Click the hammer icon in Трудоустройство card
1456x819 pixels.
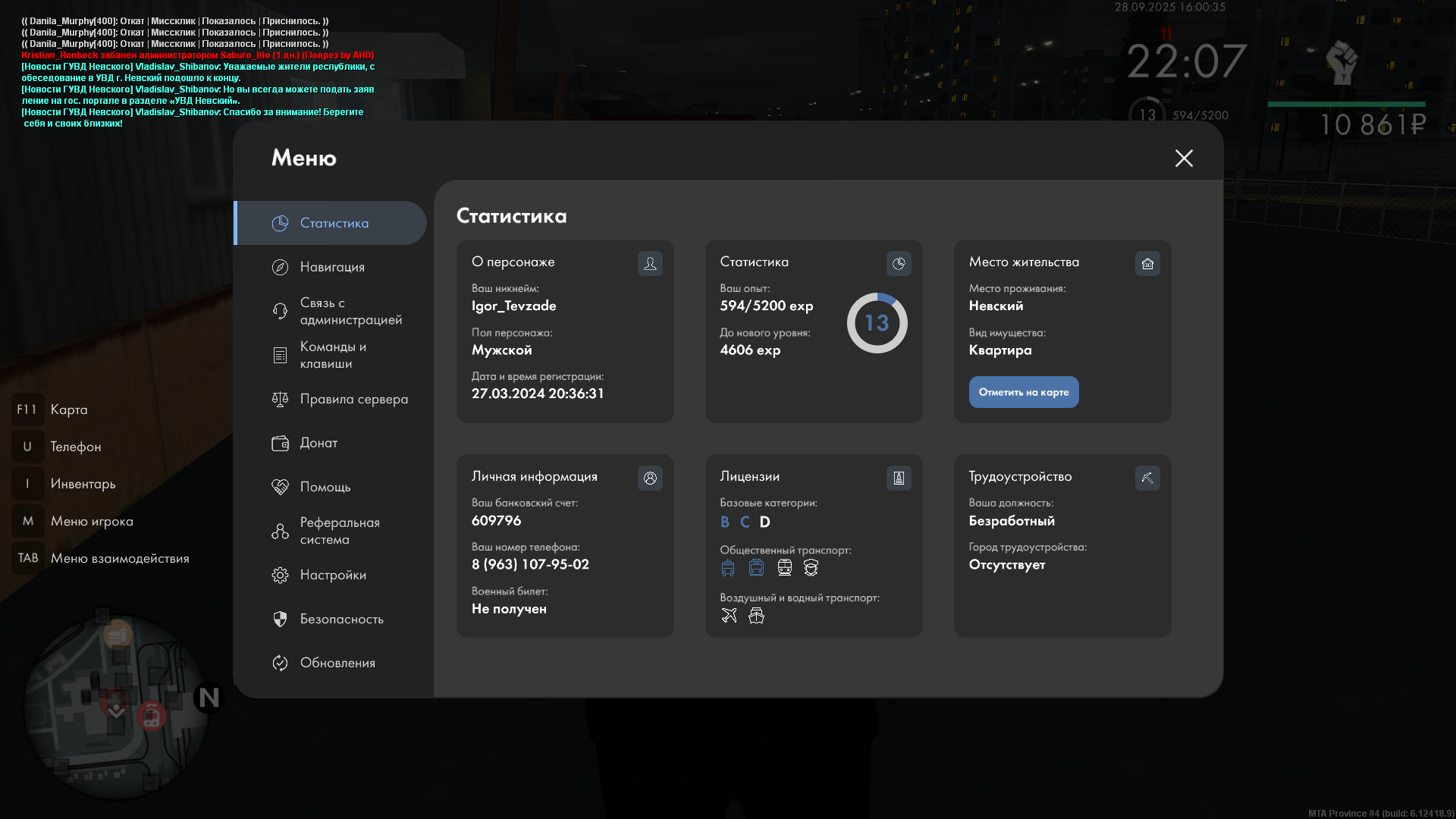point(1147,478)
